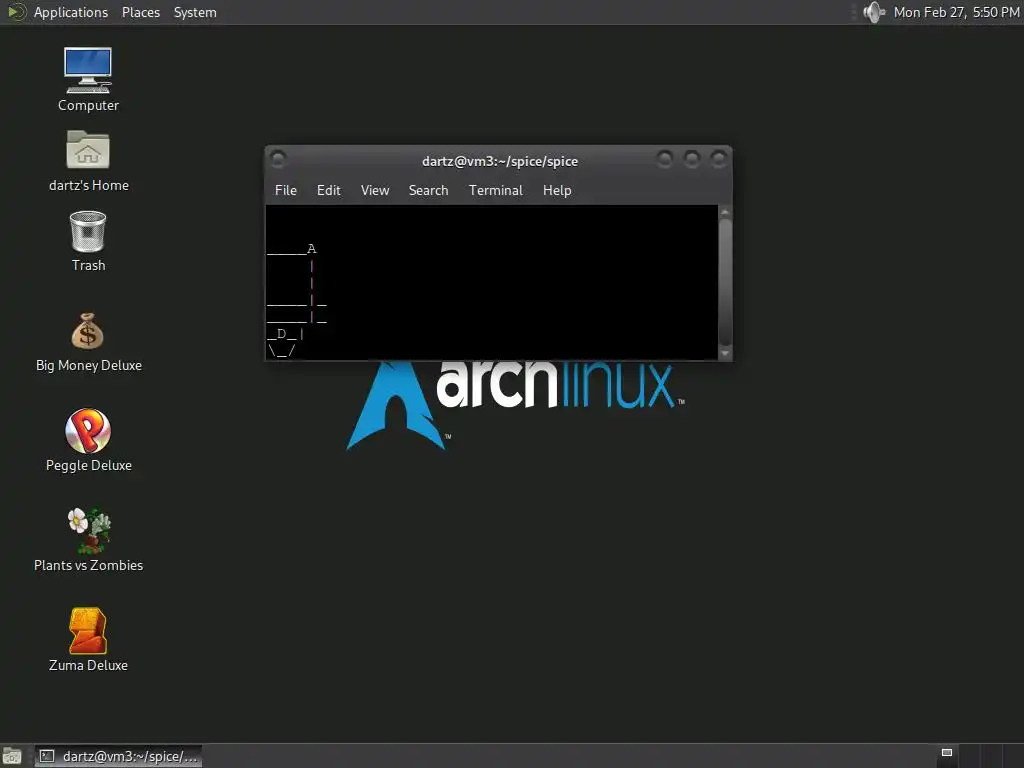Click the terminal title bar text
1024x768 pixels.
[x=500, y=161]
